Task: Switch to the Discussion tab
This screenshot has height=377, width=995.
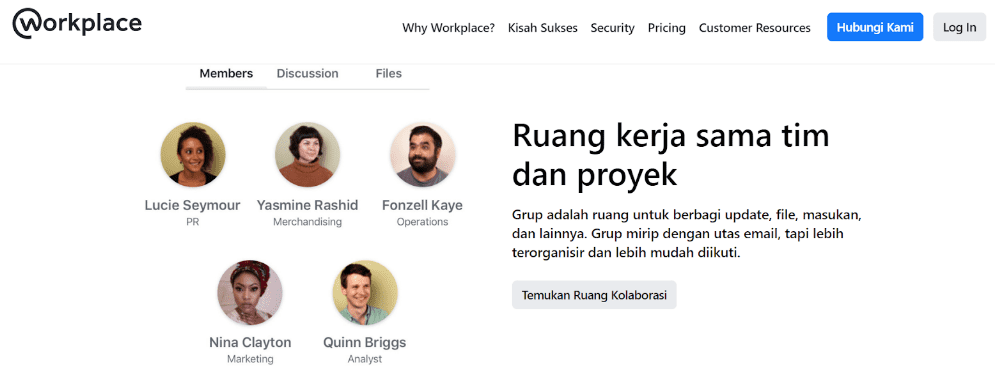Action: click(307, 74)
